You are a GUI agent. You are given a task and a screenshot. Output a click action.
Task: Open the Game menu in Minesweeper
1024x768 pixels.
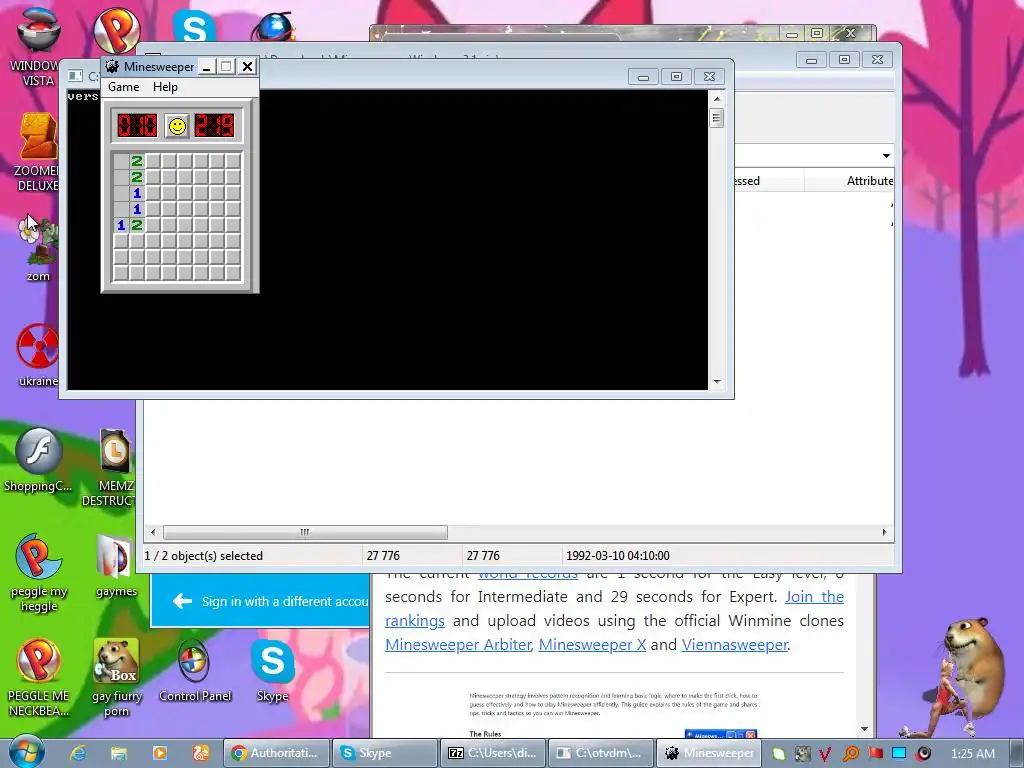tap(123, 87)
